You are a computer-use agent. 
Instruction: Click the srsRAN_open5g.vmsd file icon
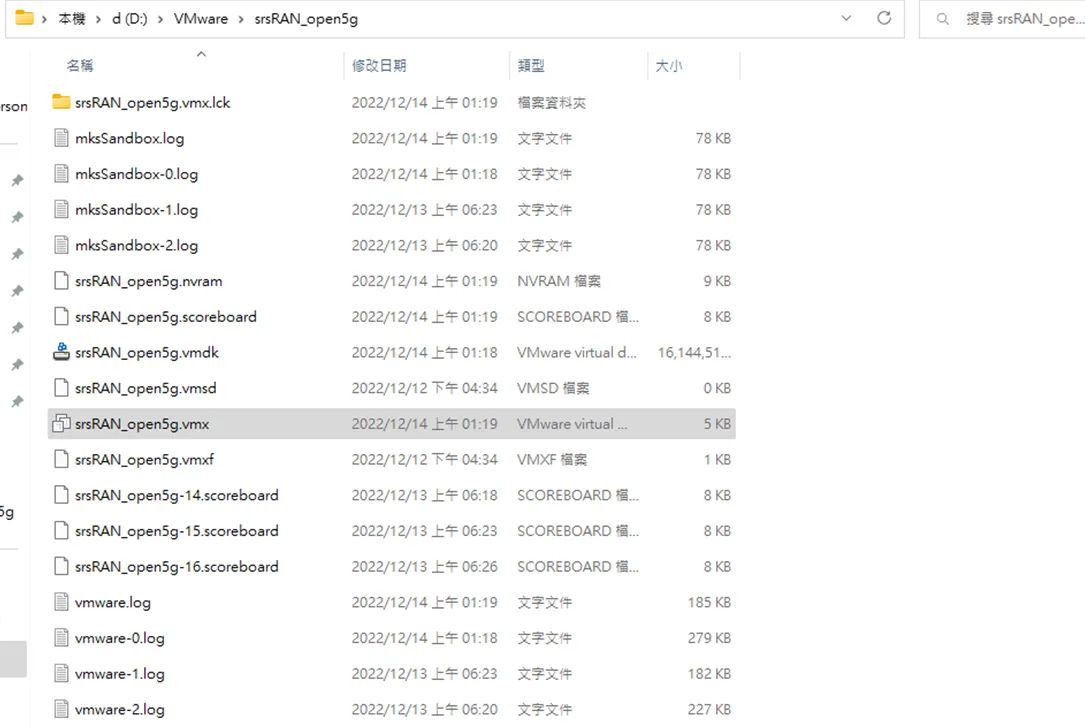tap(61, 388)
